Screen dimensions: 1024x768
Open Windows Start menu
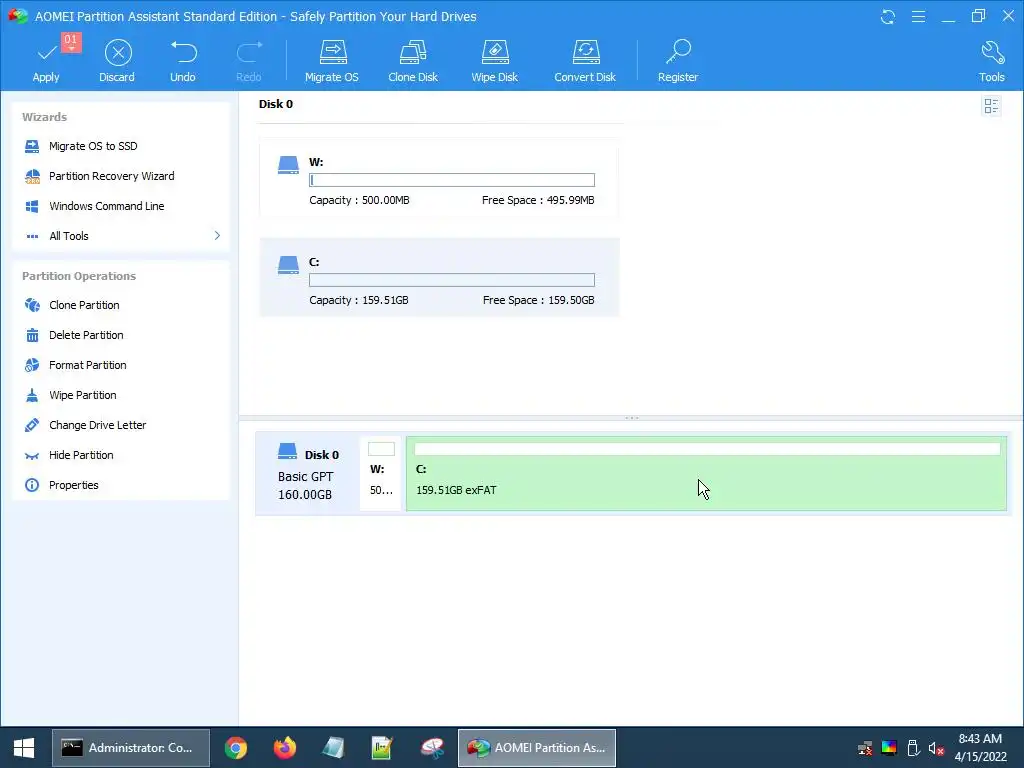[x=24, y=748]
